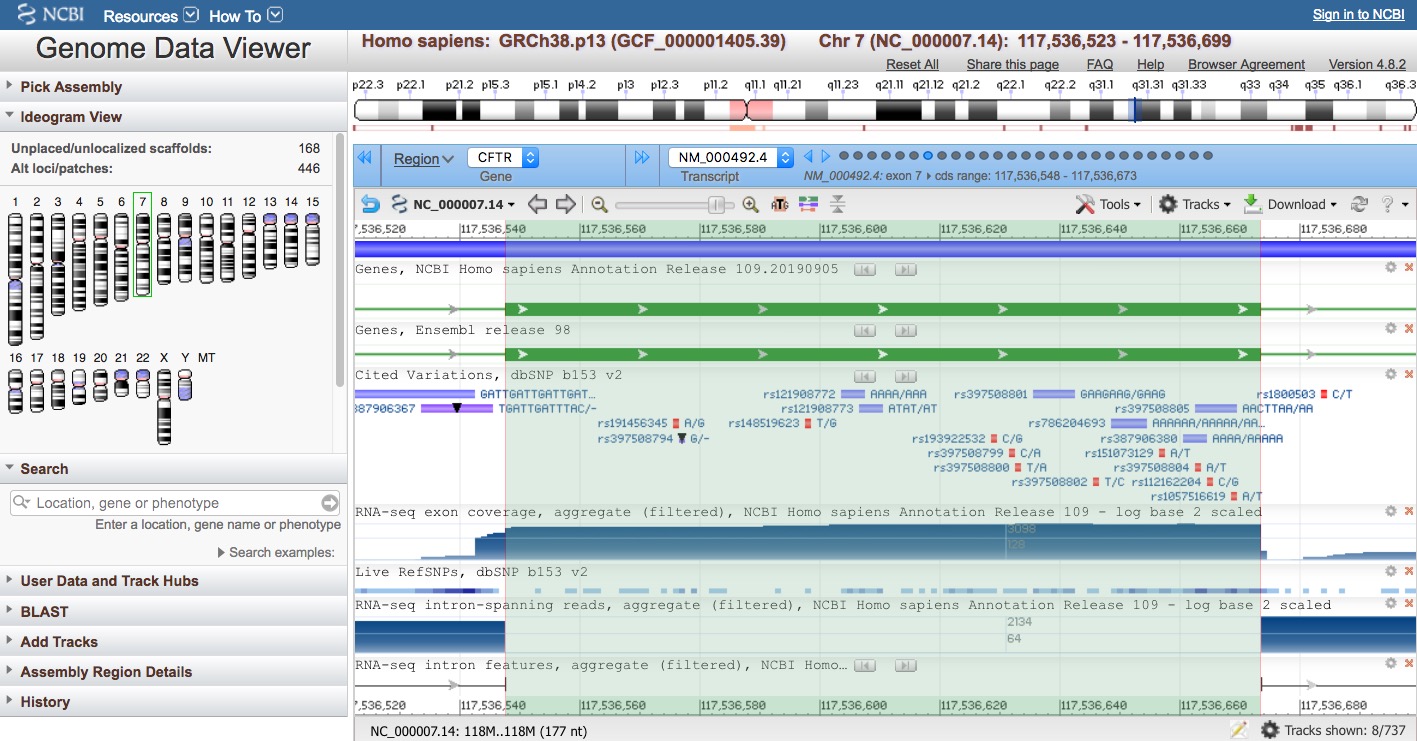Viewport: 1417px width, 741px height.
Task: Open the Gene dropdown showing CFTR
Action: click(503, 158)
